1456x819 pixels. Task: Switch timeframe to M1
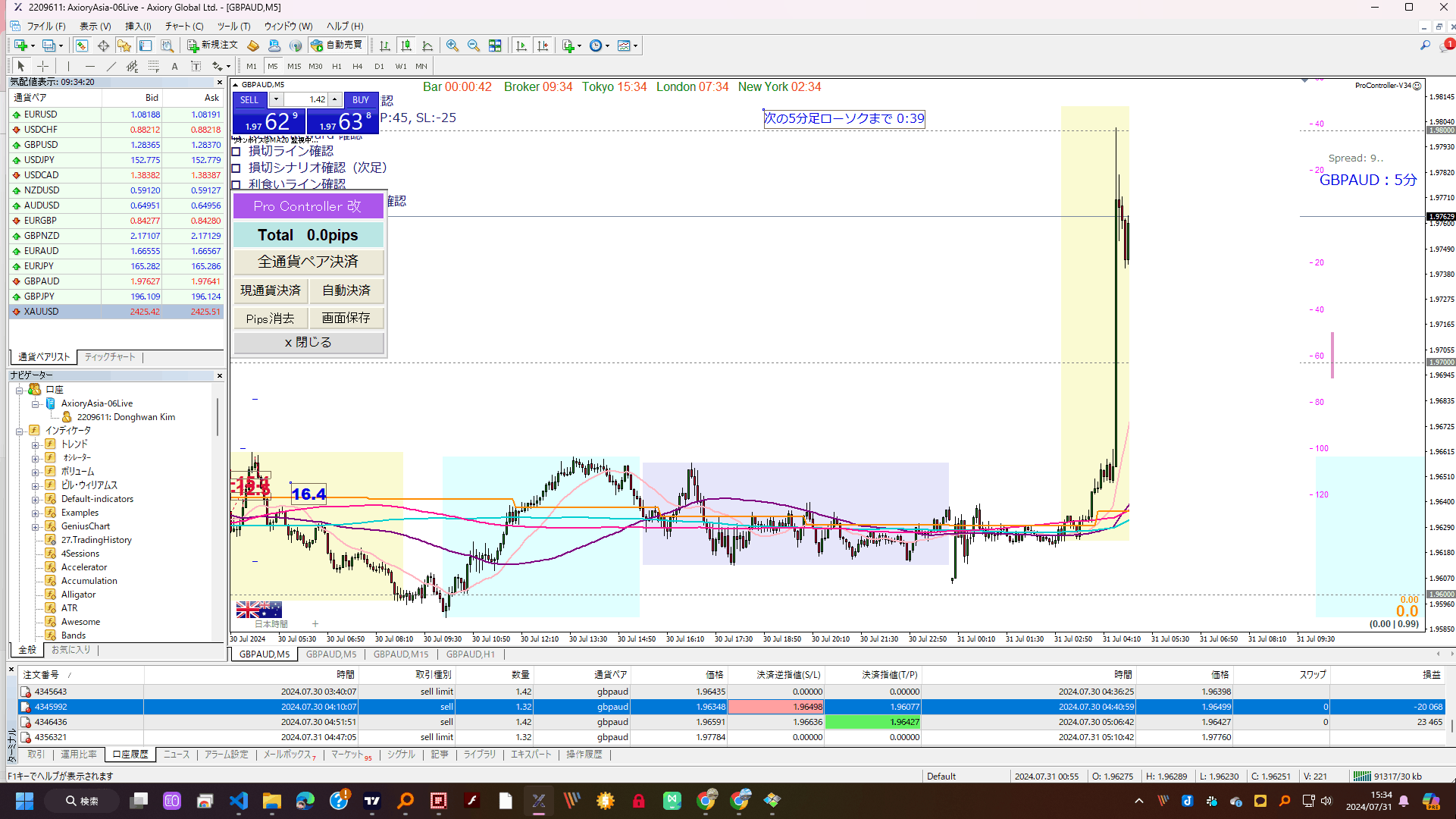click(252, 66)
